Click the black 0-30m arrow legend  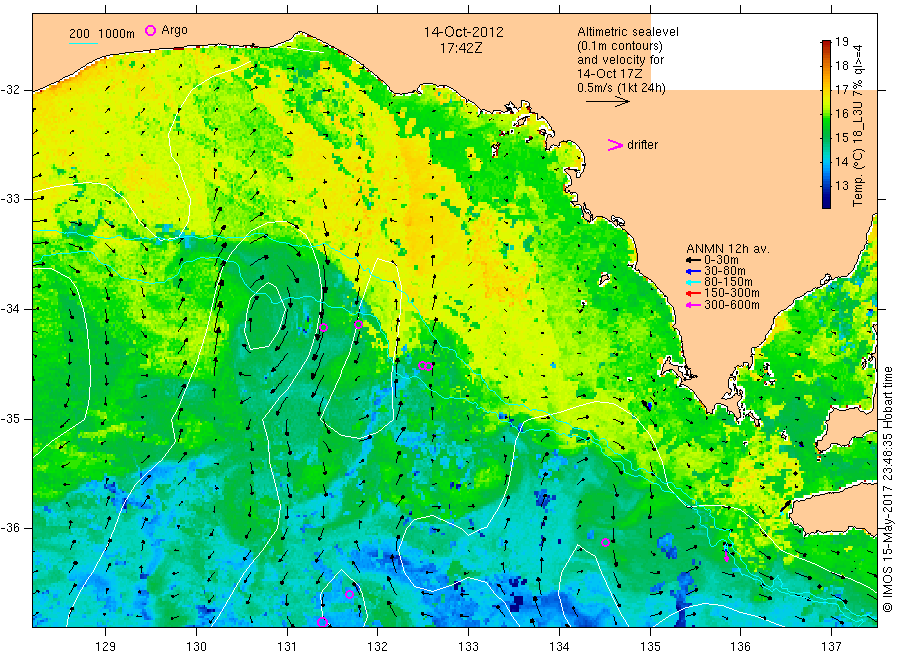pos(693,260)
